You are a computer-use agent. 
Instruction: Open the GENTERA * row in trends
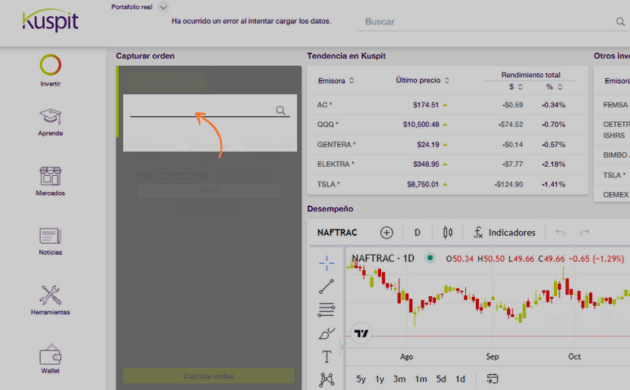(447, 144)
